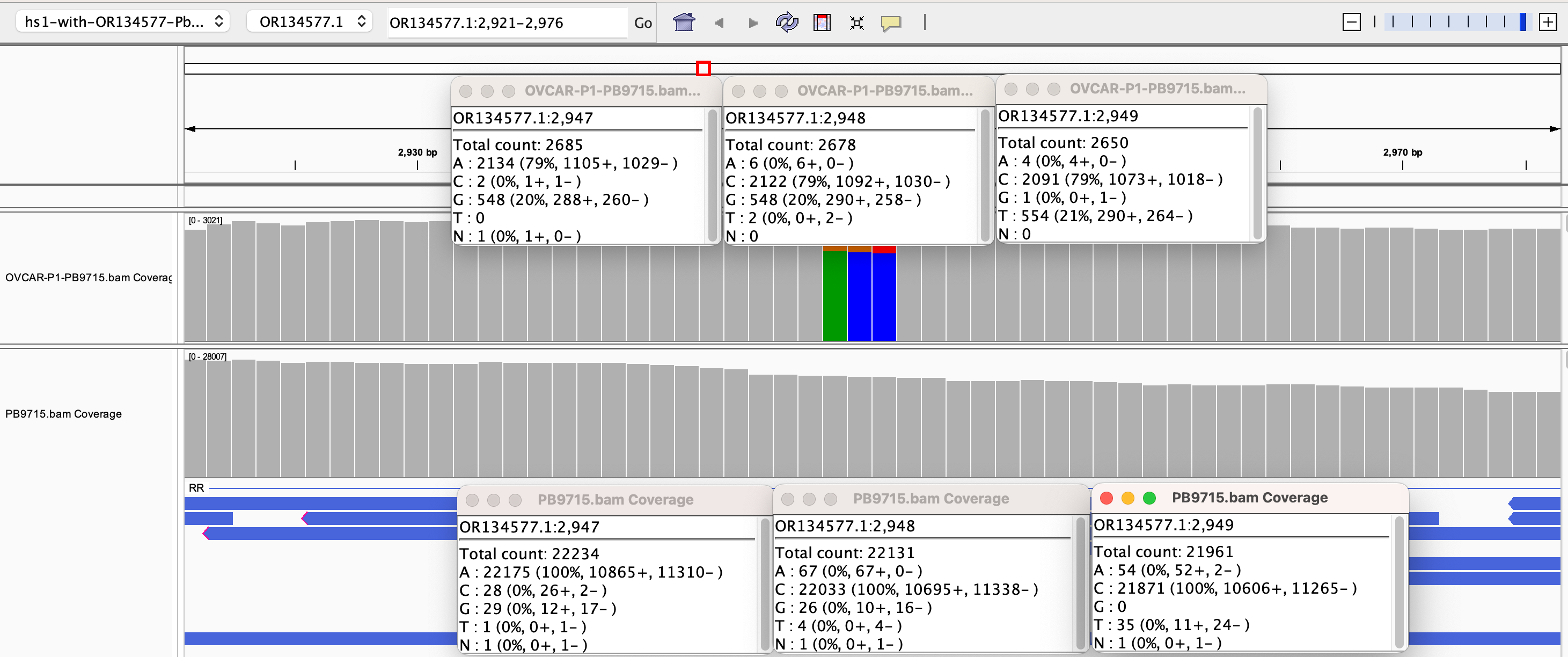This screenshot has width=1568, height=657.
Task: Go back to the previous locus
Action: pos(719,23)
